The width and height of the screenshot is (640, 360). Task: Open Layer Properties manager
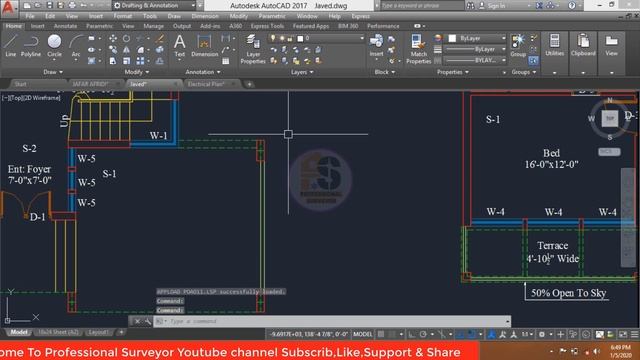[x=253, y=49]
